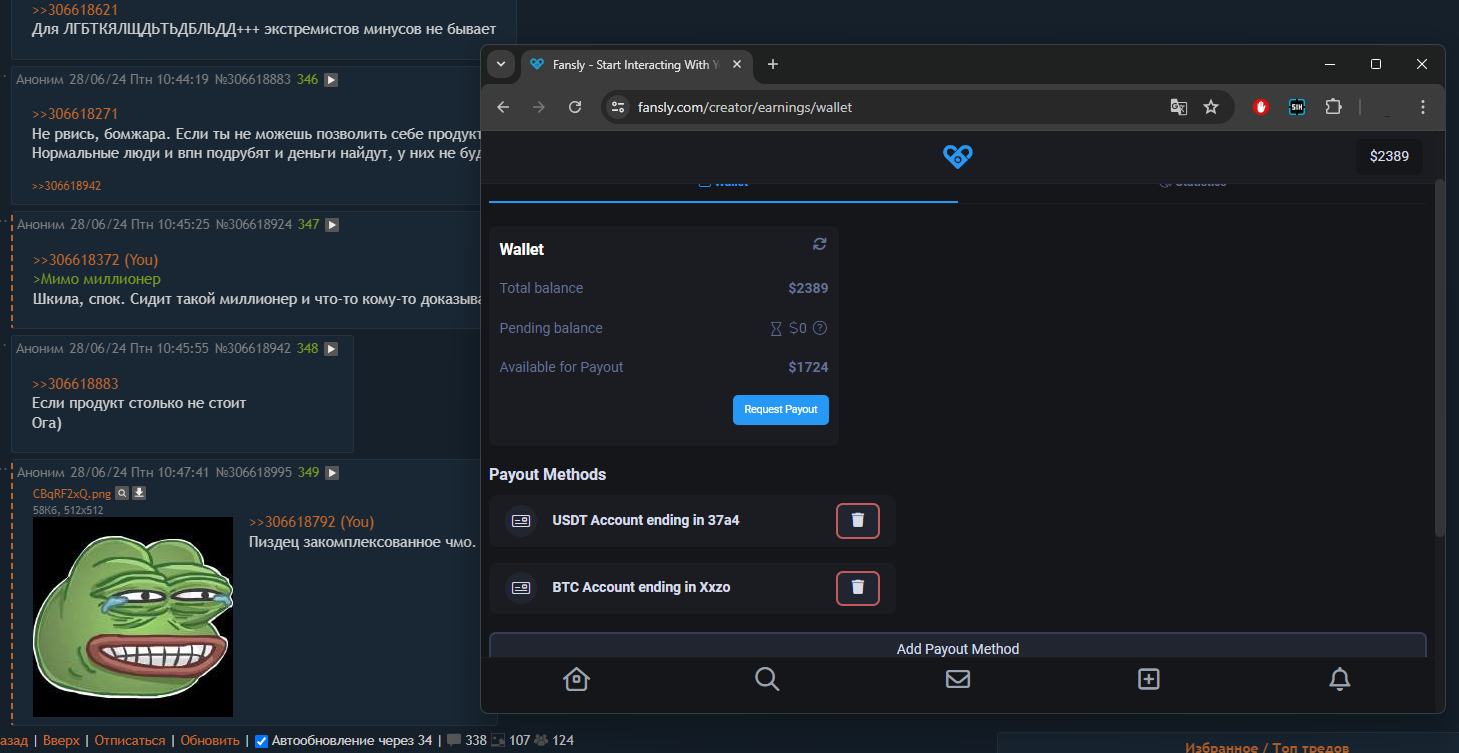Image resolution: width=1459 pixels, height=753 pixels.
Task: Refresh the Wallet balance icon
Action: tap(820, 244)
